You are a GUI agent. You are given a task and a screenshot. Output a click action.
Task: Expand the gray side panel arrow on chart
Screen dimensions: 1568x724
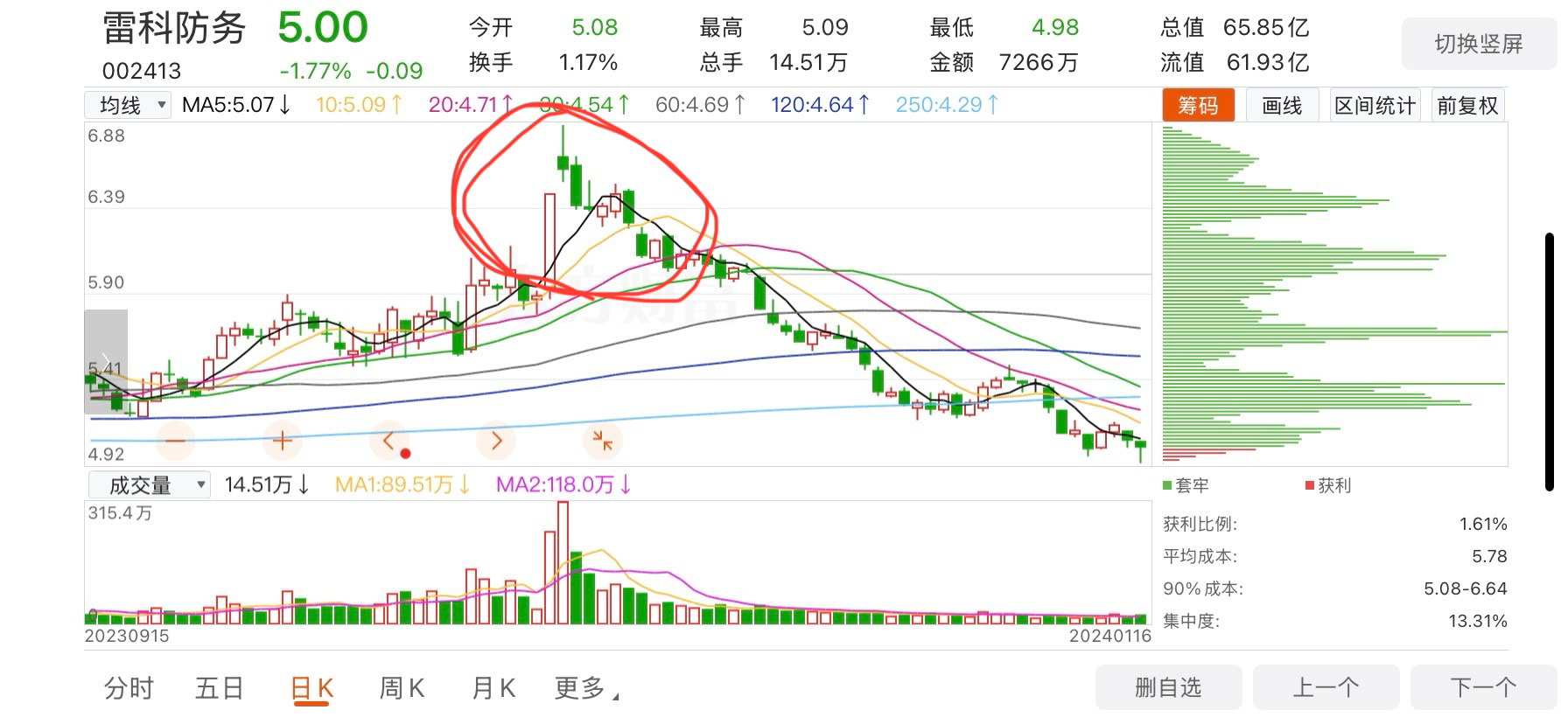pyautogui.click(x=106, y=361)
